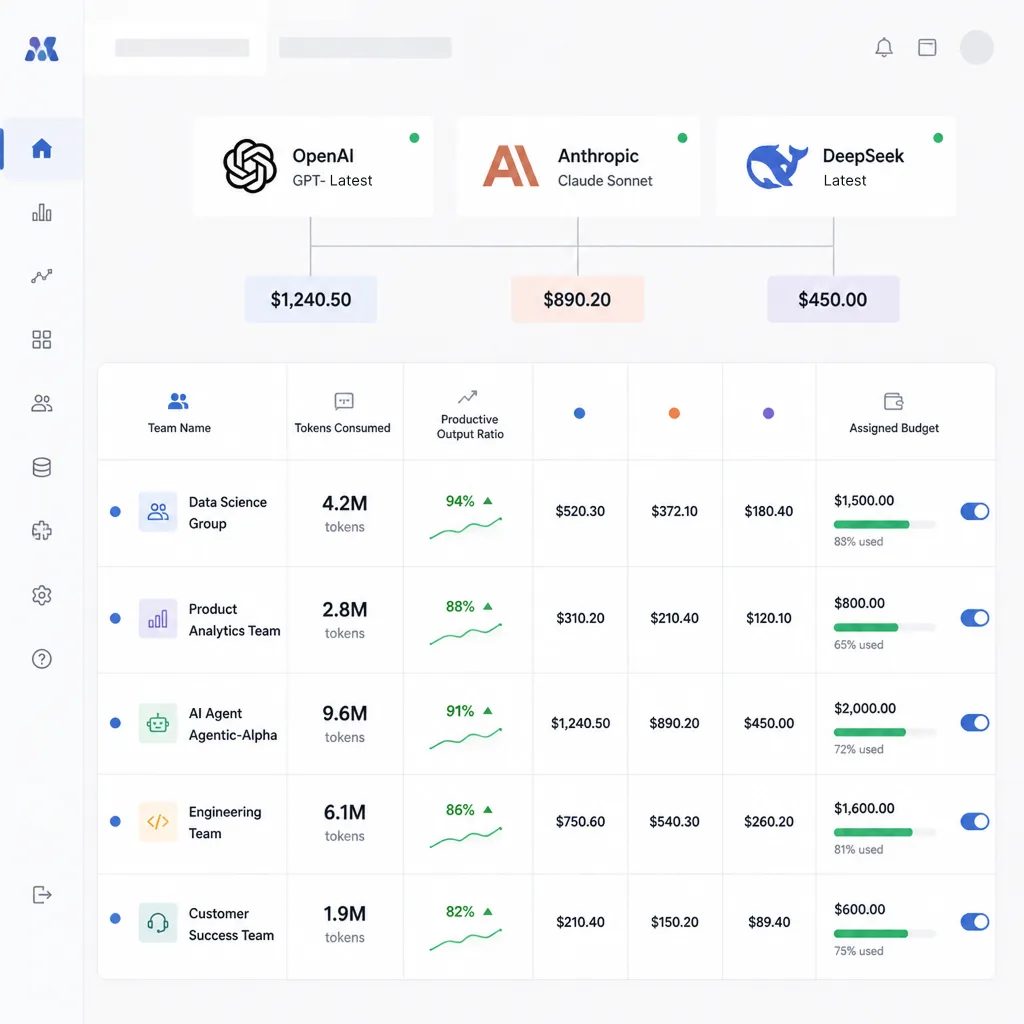Screen dimensions: 1024x1024
Task: Open the bar chart analytics sidebar icon
Action: pos(42,212)
